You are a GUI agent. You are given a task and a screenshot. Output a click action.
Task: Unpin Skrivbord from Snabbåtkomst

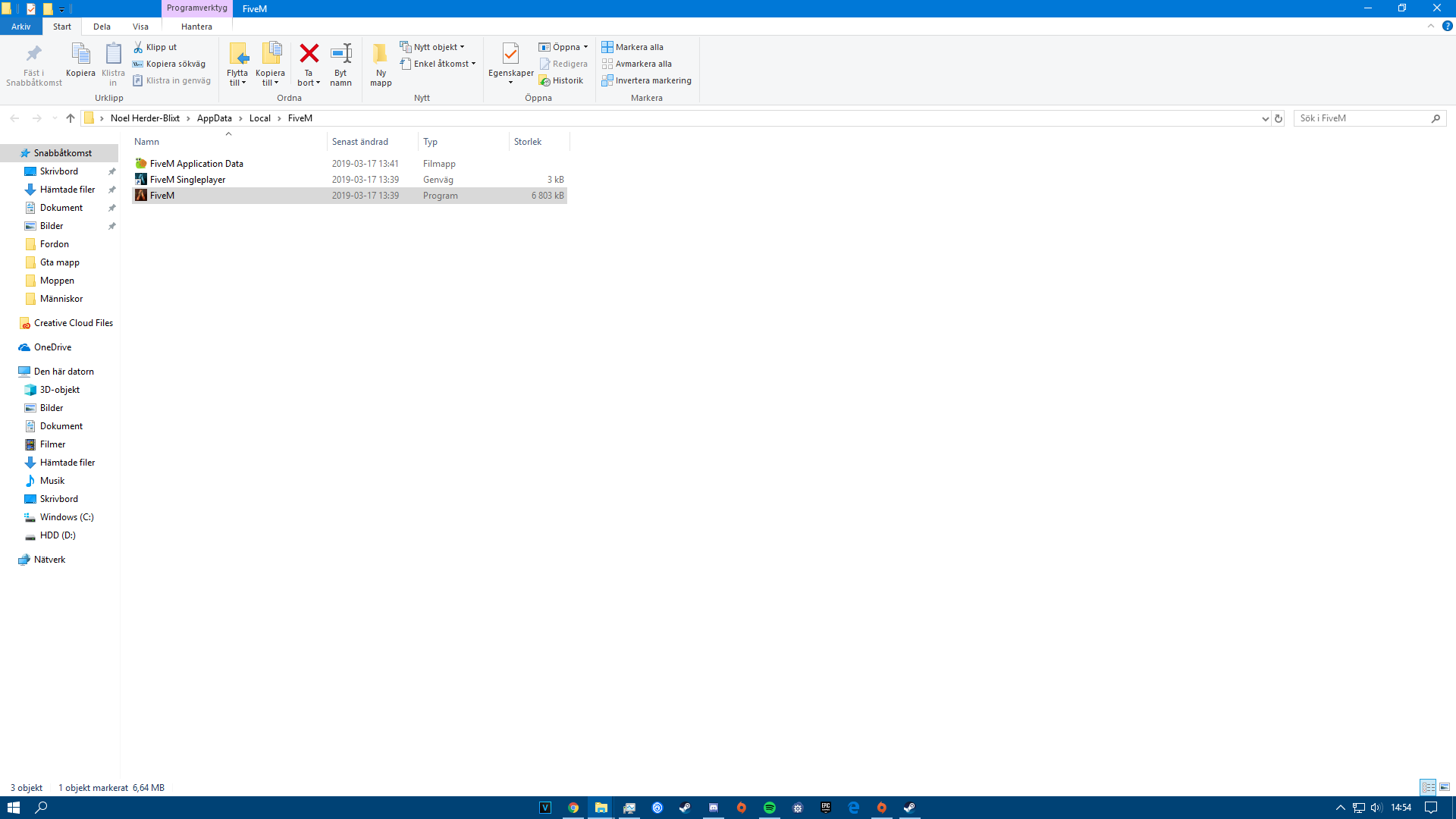click(111, 171)
